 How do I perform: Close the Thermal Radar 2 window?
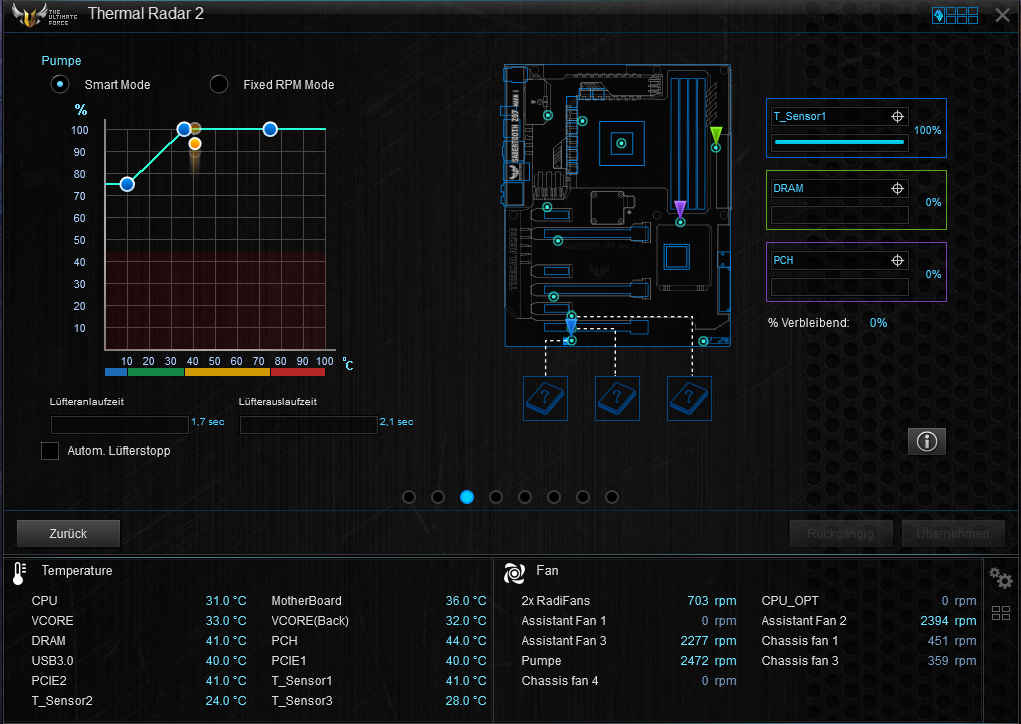pyautogui.click(x=1003, y=15)
